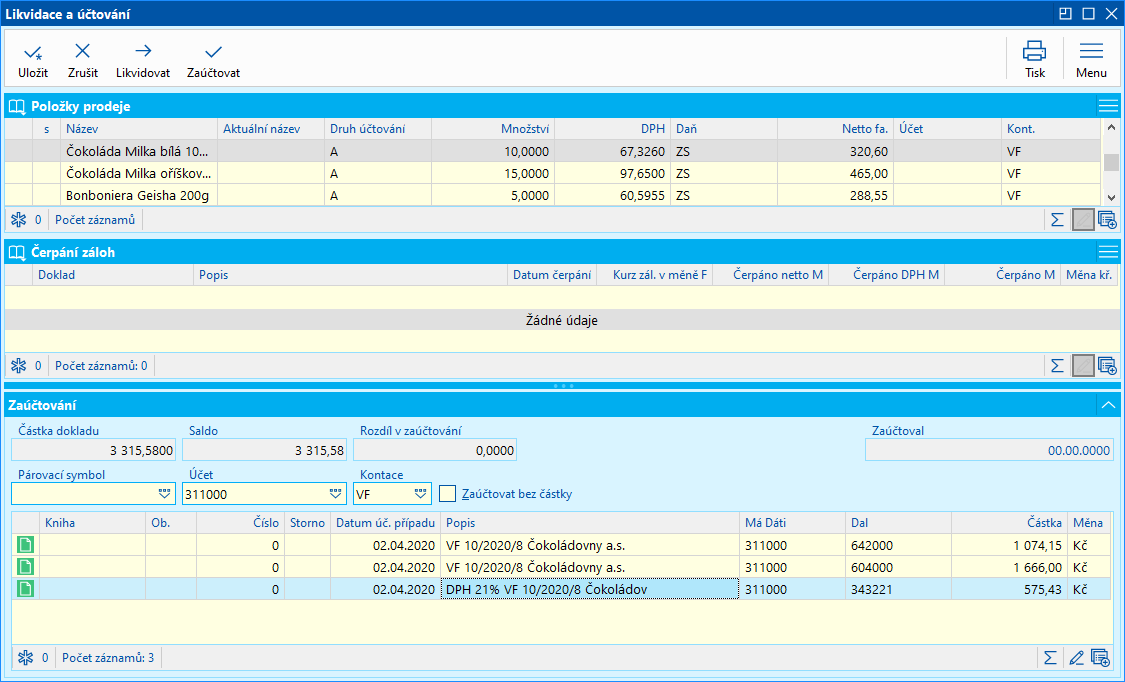Select Dal cell 604000
Image resolution: width=1125 pixels, height=682 pixels.
[x=898, y=567]
